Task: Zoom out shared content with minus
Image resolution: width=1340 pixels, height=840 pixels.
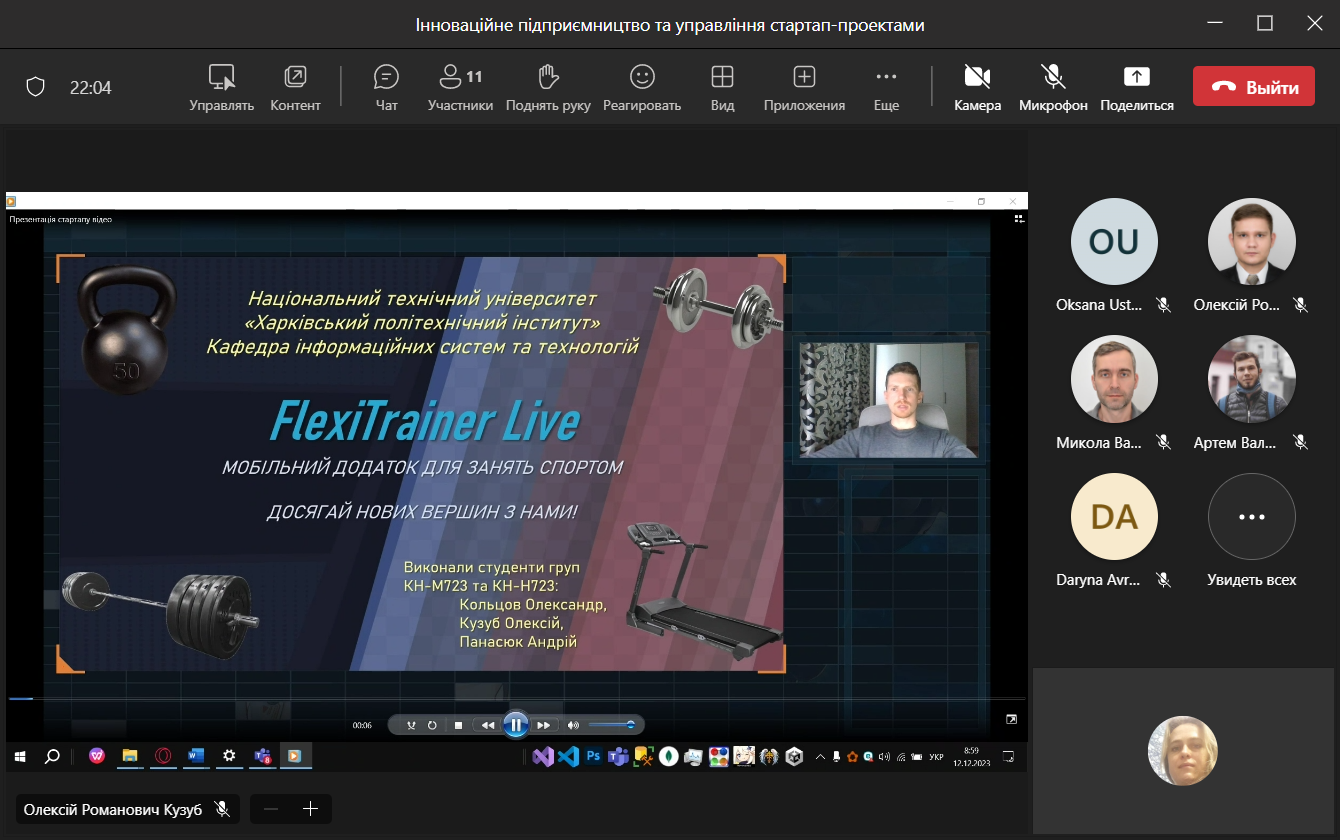Action: [271, 809]
